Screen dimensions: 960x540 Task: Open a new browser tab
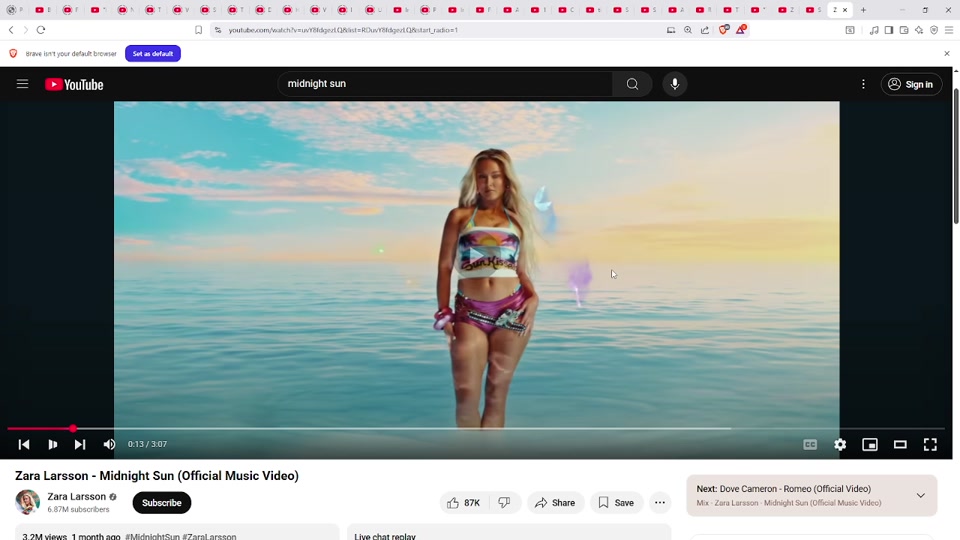point(863,10)
